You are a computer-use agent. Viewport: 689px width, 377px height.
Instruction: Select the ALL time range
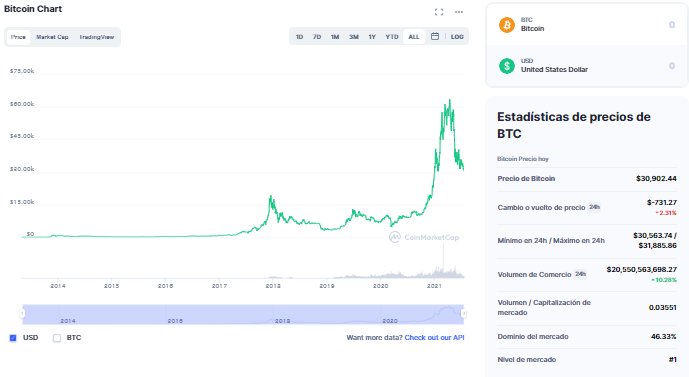[414, 37]
